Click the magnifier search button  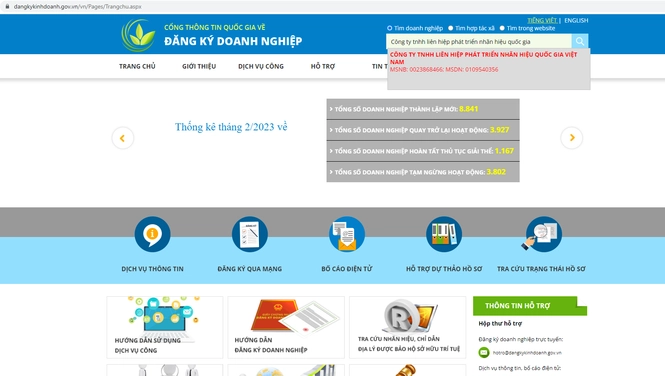point(579,41)
